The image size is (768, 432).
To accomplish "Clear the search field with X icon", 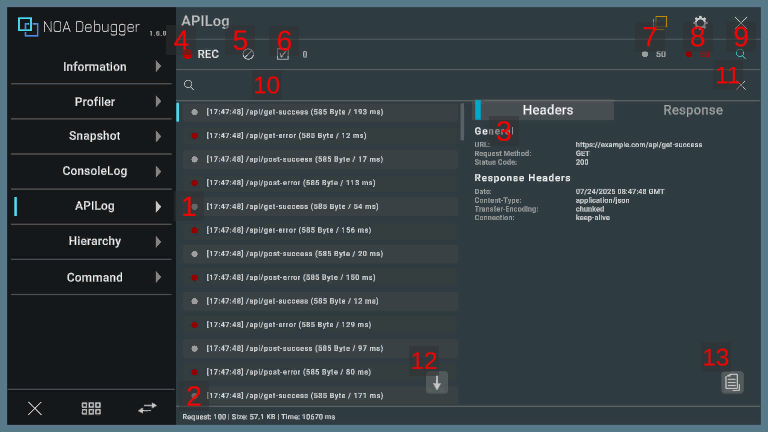I will point(741,86).
